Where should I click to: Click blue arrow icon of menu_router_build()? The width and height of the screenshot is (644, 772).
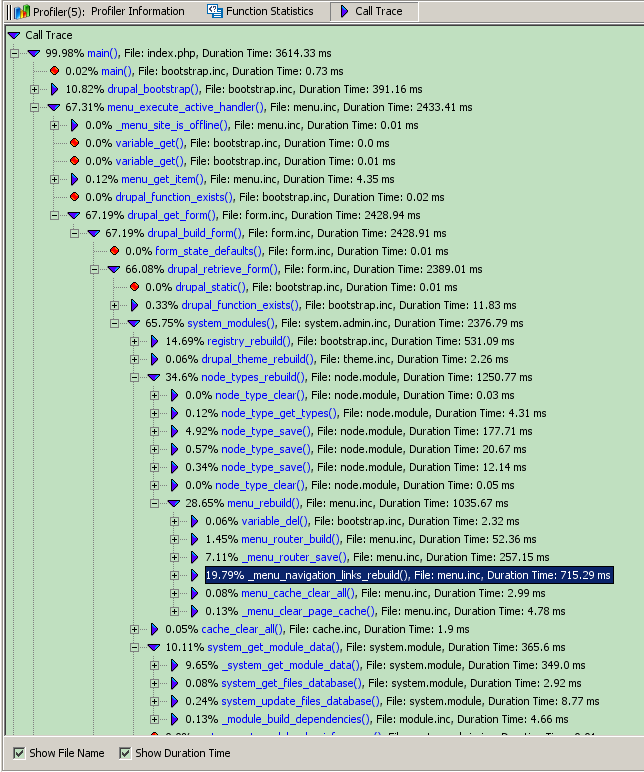click(194, 539)
